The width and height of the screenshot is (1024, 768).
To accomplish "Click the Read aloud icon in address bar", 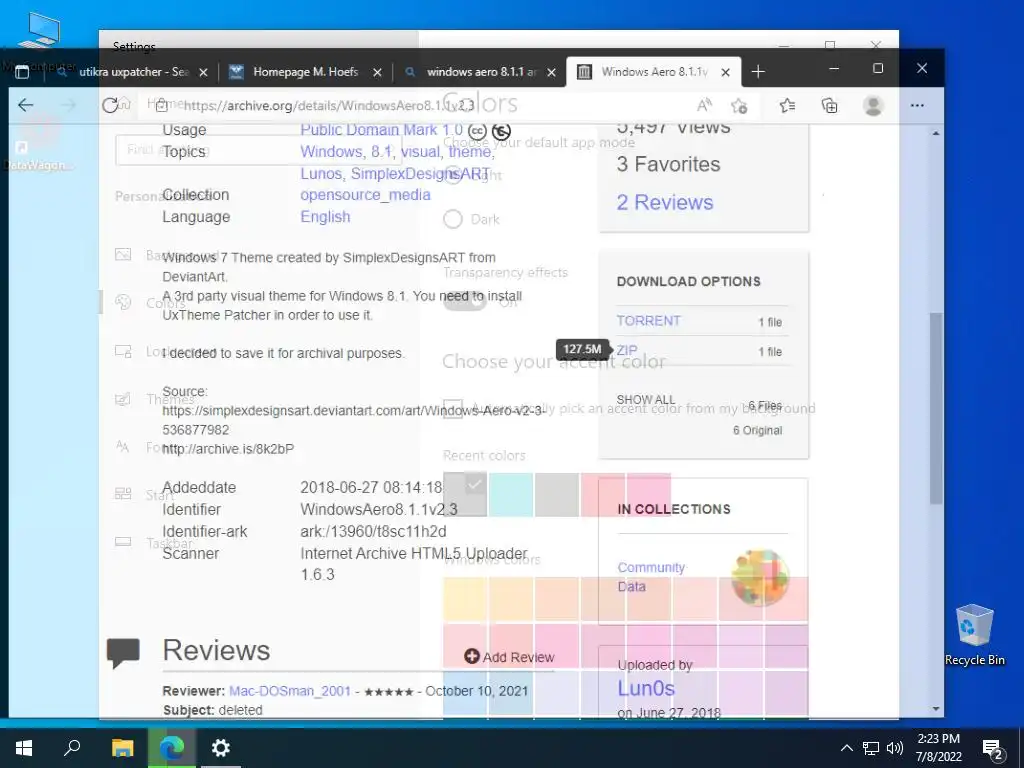I will [x=704, y=105].
